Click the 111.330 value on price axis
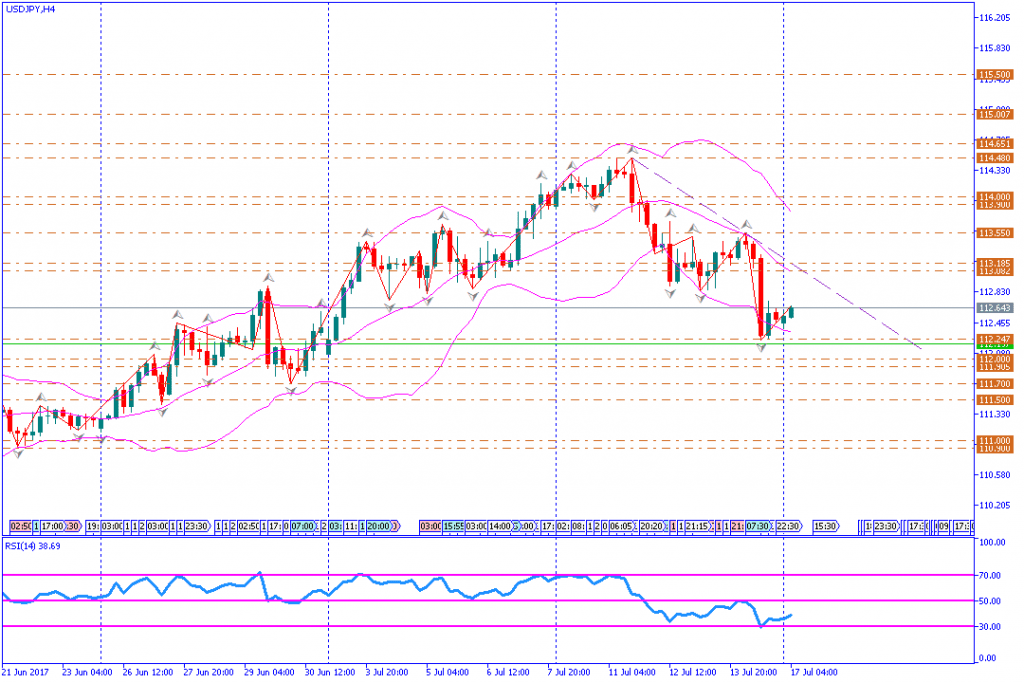Image resolution: width=1024 pixels, height=683 pixels. pos(995,415)
